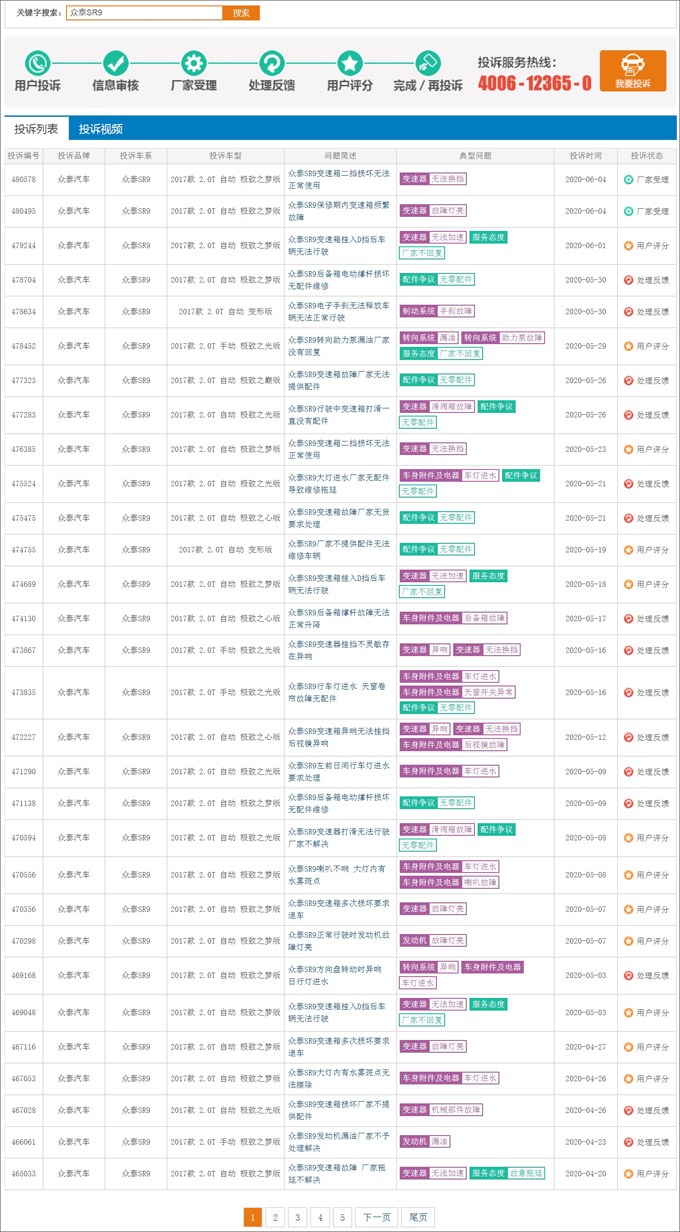This screenshot has height=1232, width=680.
Task: Click 用户评分 status icon of complaint 479244
Action: point(628,245)
